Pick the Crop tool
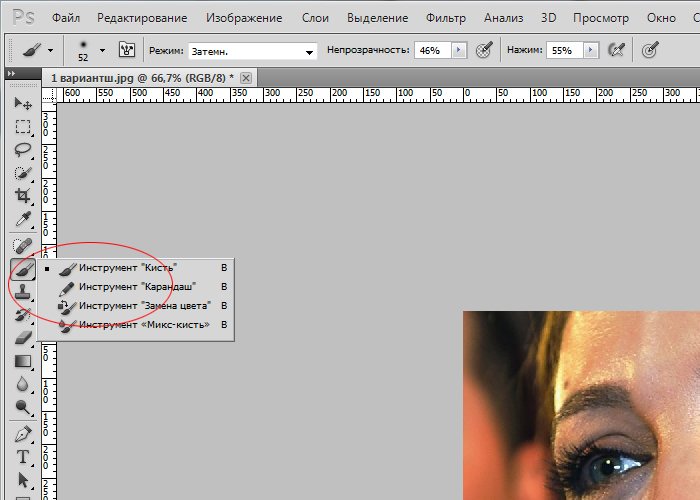Screen dimensions: 700x500 (x=22, y=196)
